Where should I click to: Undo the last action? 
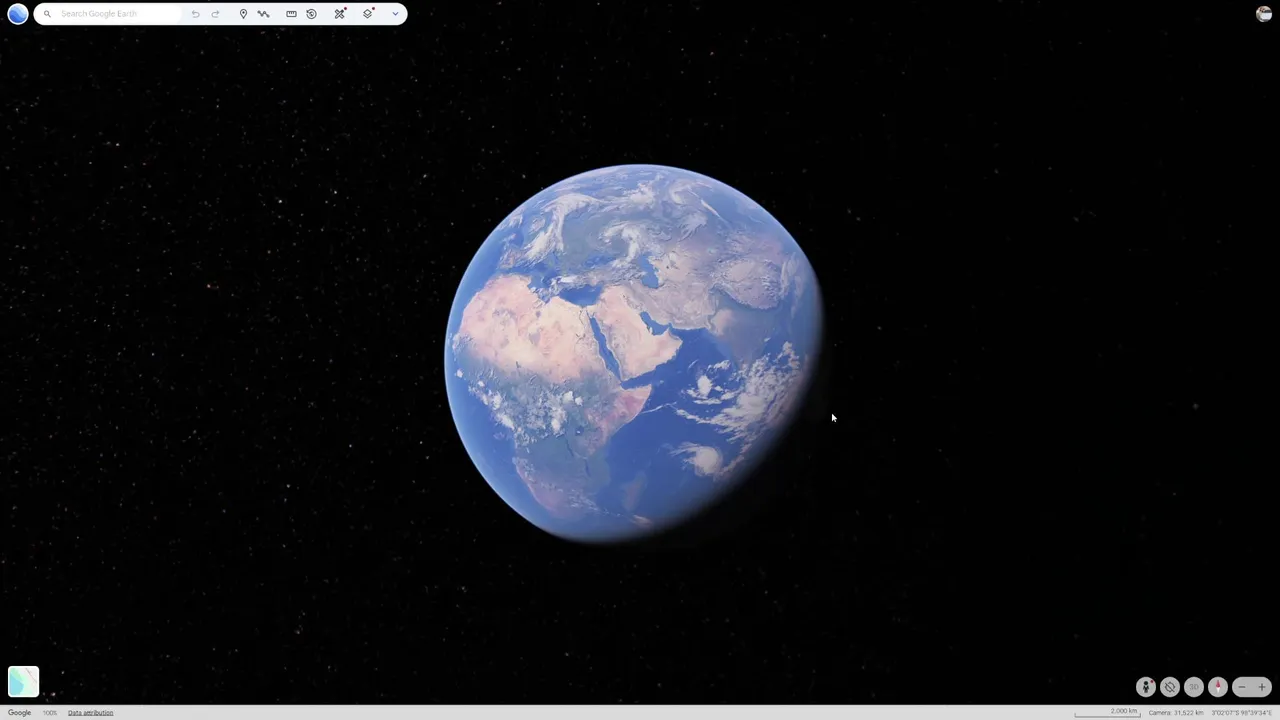(x=195, y=14)
